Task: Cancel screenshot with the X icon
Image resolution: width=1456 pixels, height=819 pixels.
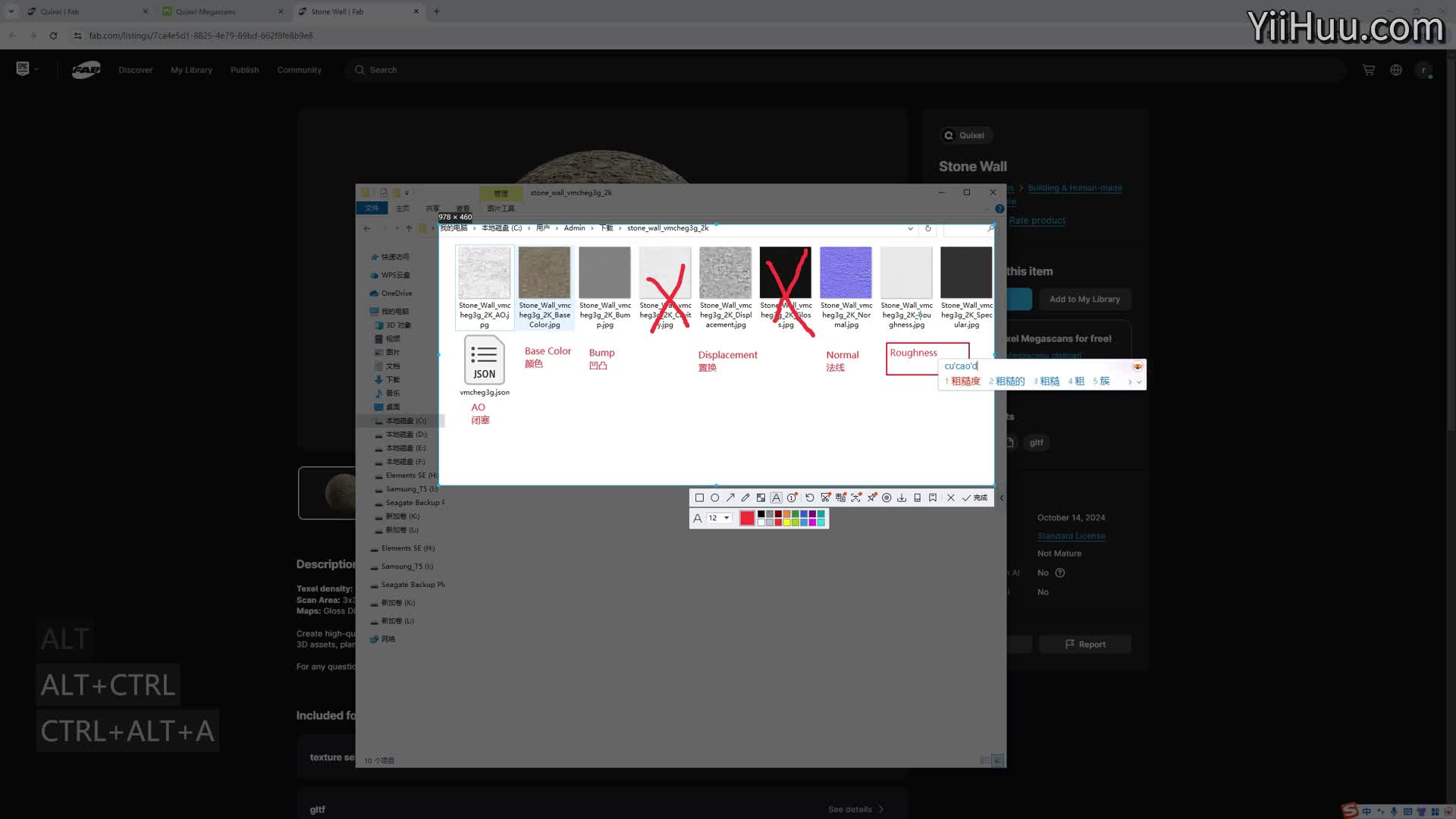Action: [x=950, y=498]
